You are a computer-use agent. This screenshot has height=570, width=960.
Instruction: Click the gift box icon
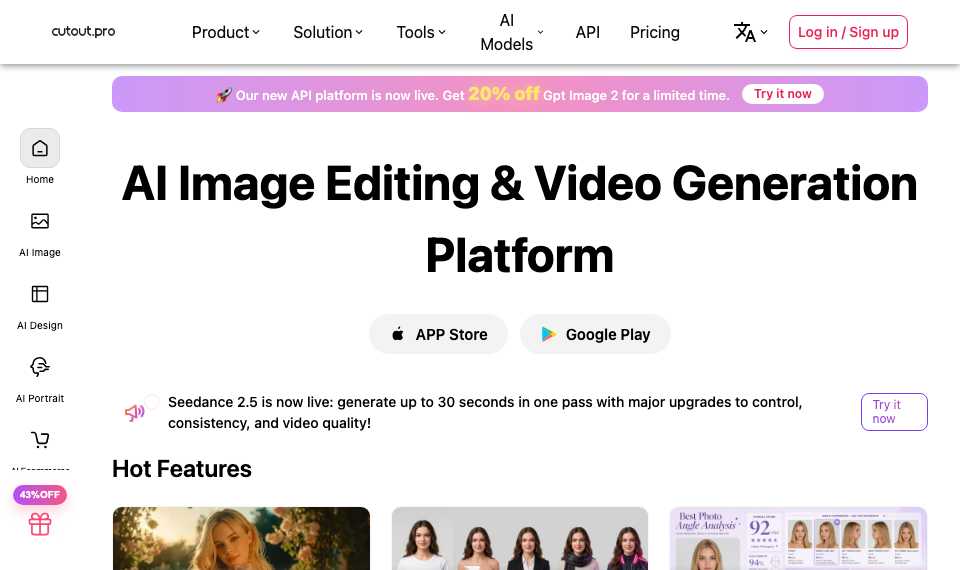[40, 524]
